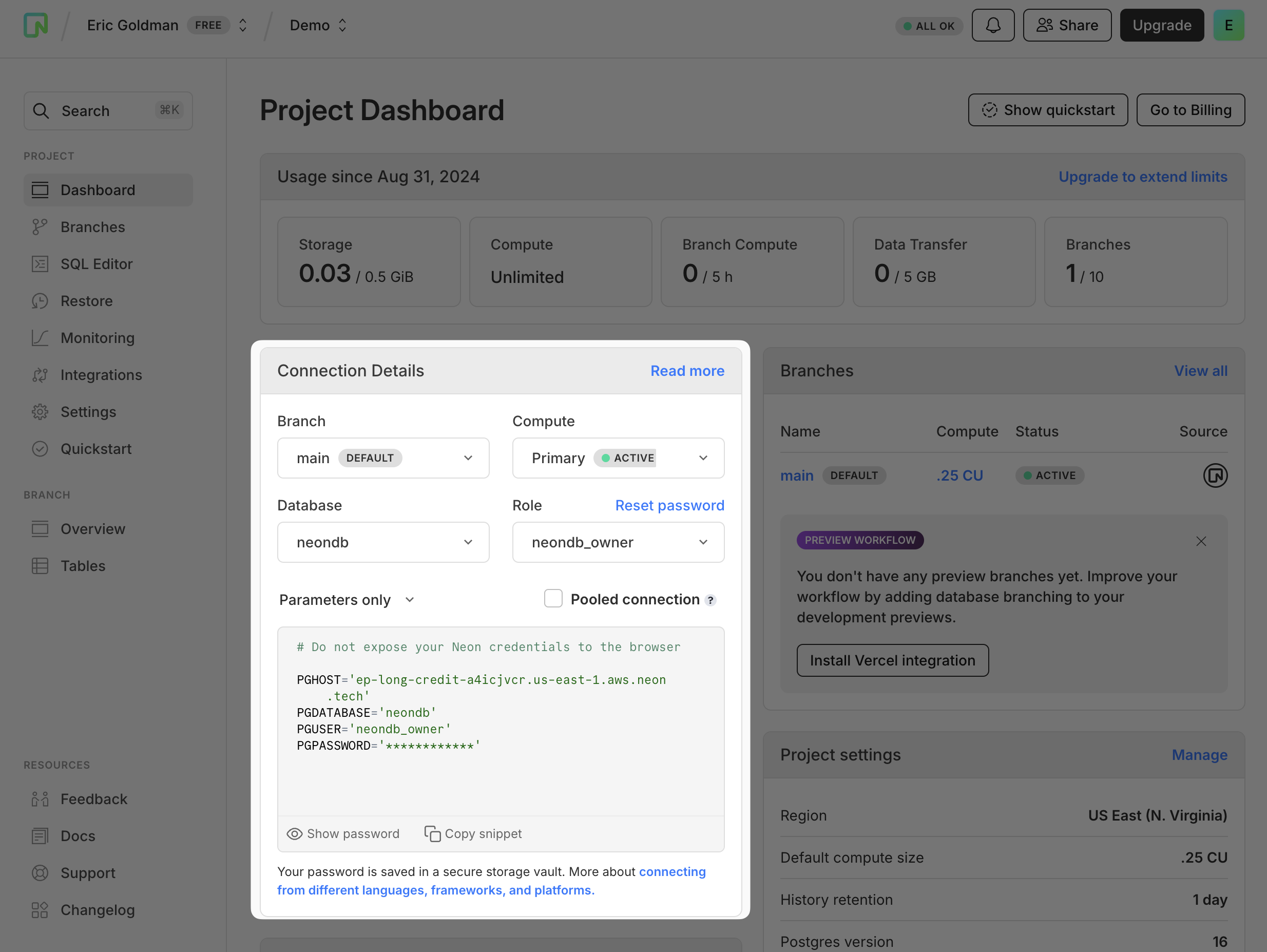Click the pooled connection help question mark
The width and height of the screenshot is (1267, 952).
711,600
